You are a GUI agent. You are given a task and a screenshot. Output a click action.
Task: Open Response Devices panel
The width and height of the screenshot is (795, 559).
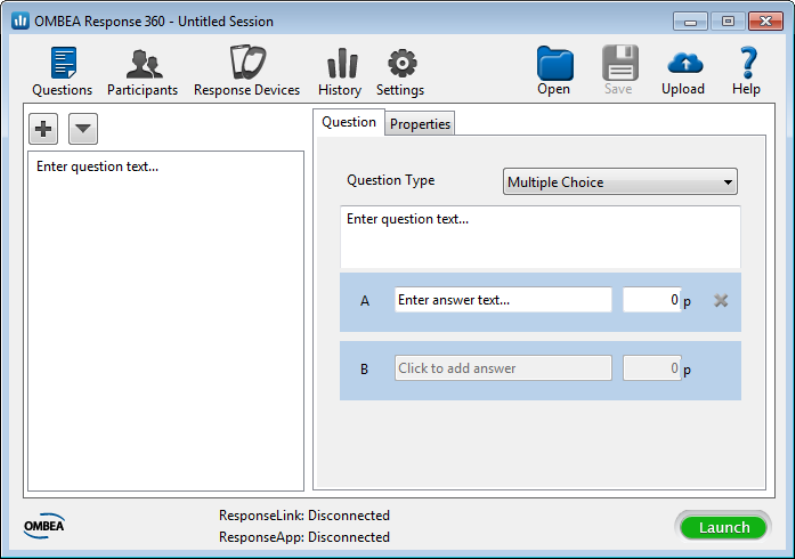[x=247, y=71]
